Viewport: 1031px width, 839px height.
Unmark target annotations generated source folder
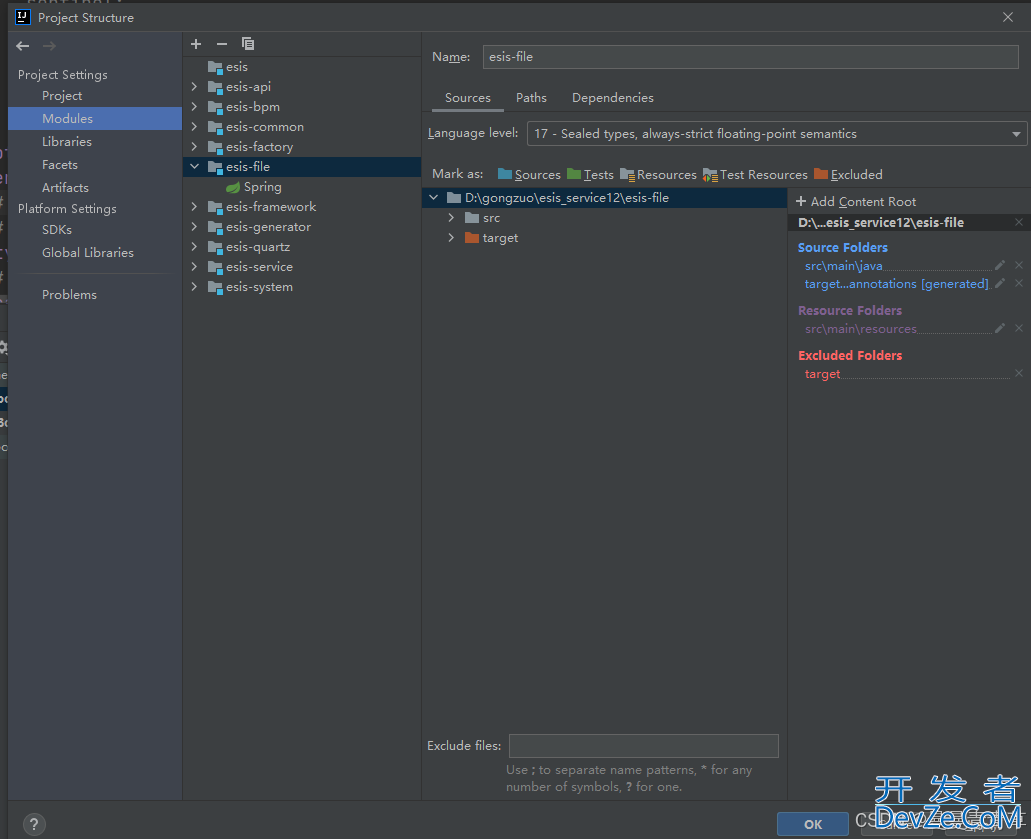point(1019,283)
